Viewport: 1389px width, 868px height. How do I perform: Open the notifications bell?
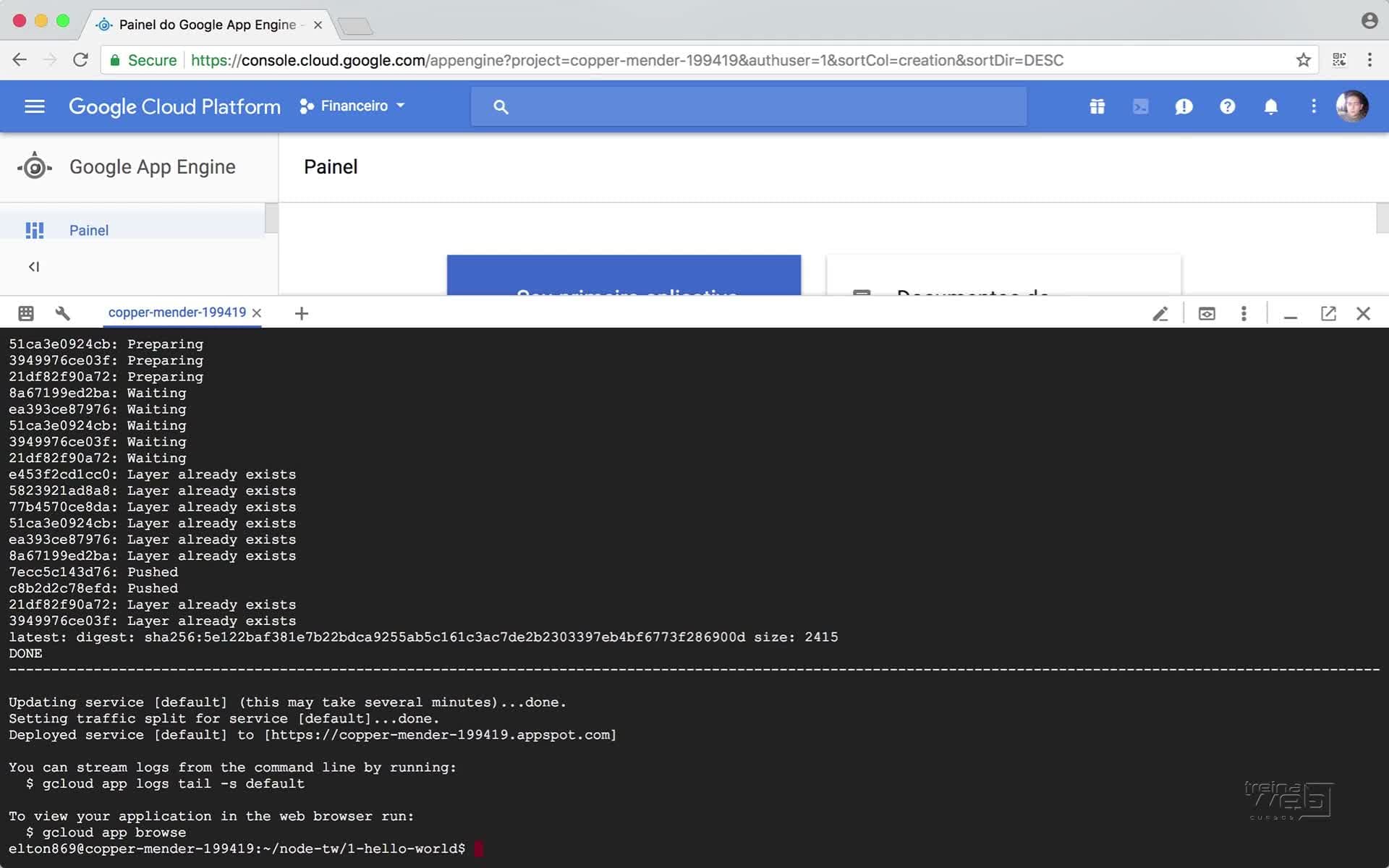click(x=1270, y=106)
